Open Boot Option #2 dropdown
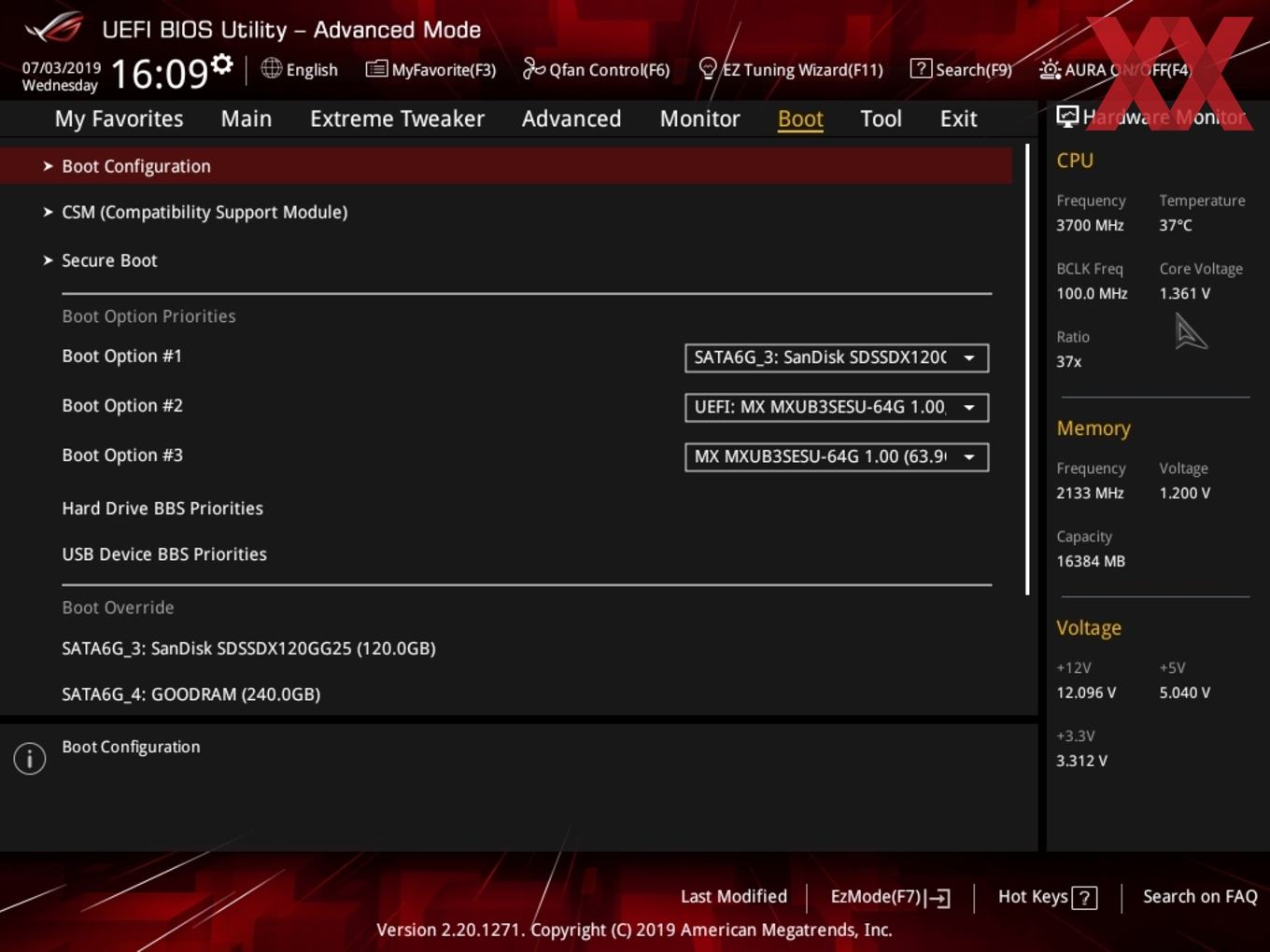 pos(837,407)
